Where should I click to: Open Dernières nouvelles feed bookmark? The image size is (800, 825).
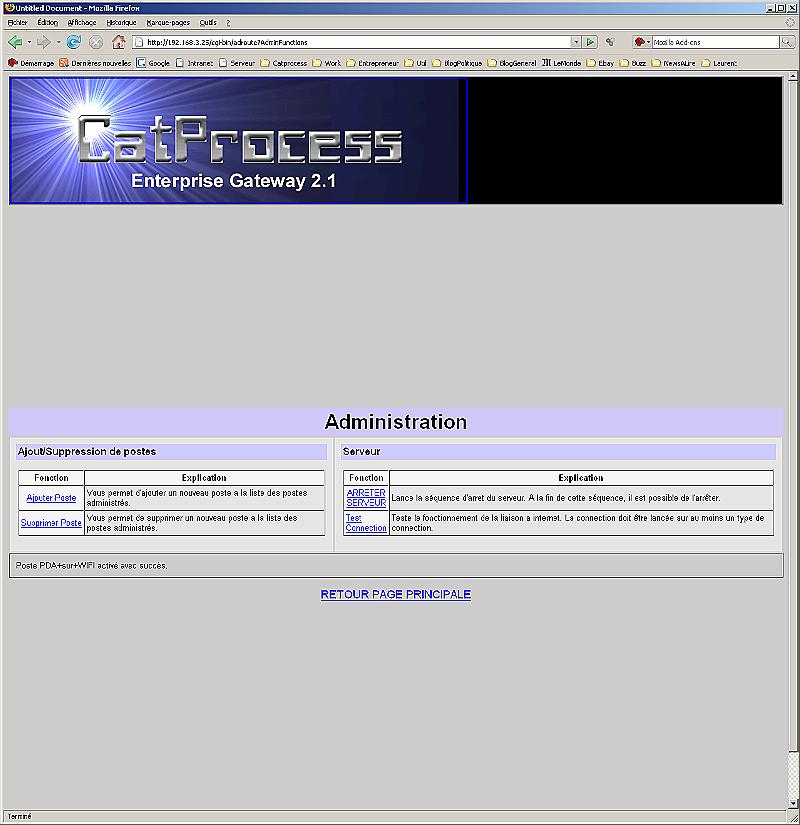click(x=95, y=63)
